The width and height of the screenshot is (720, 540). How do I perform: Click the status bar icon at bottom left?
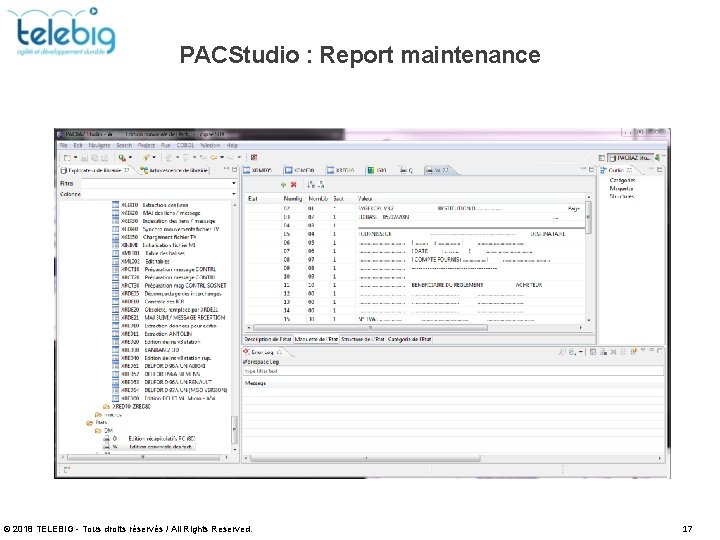[x=67, y=469]
